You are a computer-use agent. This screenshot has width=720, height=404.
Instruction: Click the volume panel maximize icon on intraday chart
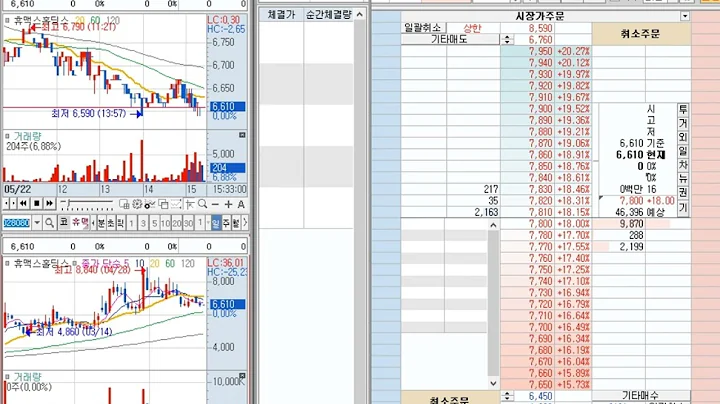click(x=242, y=135)
